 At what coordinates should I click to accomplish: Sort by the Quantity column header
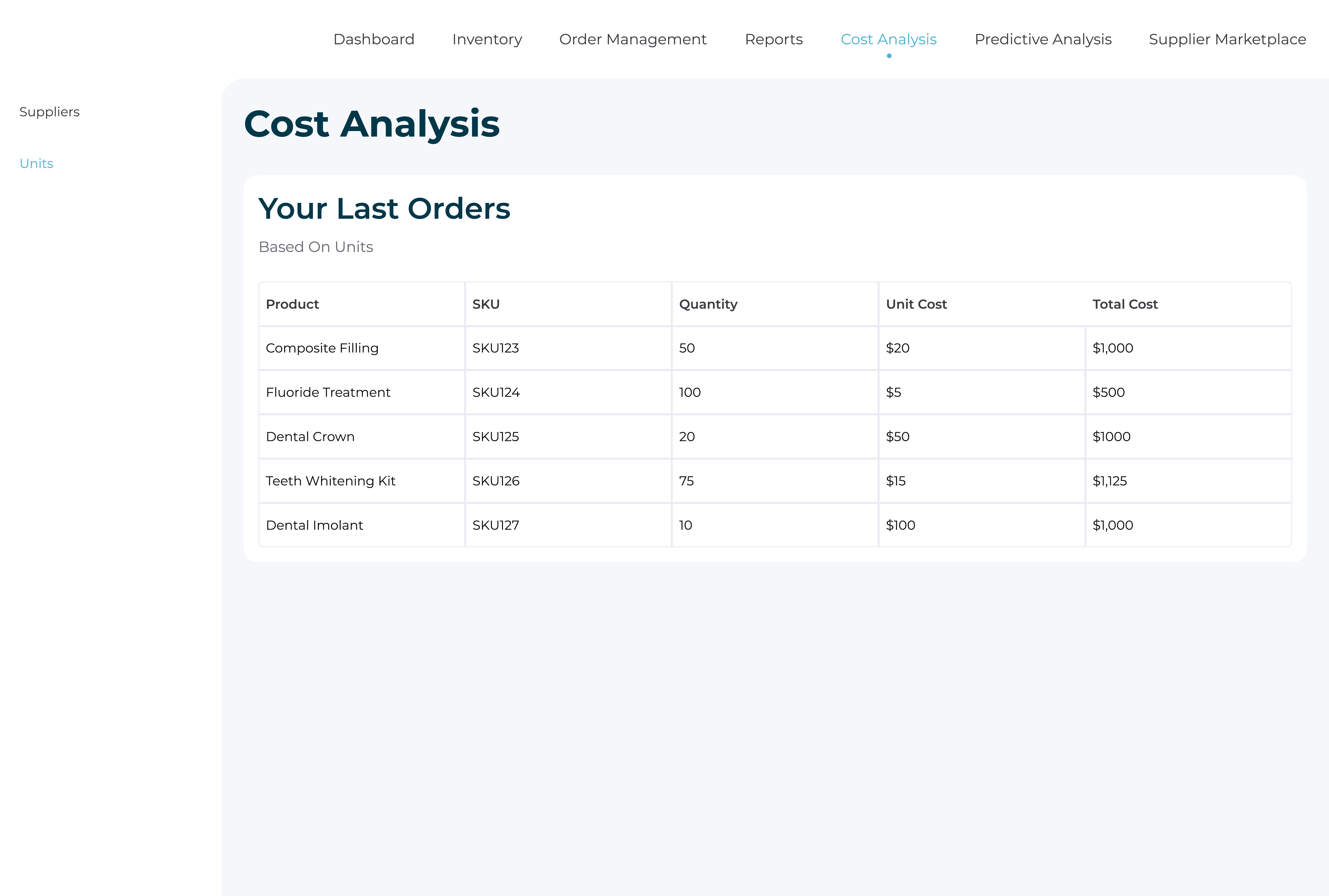click(x=708, y=304)
